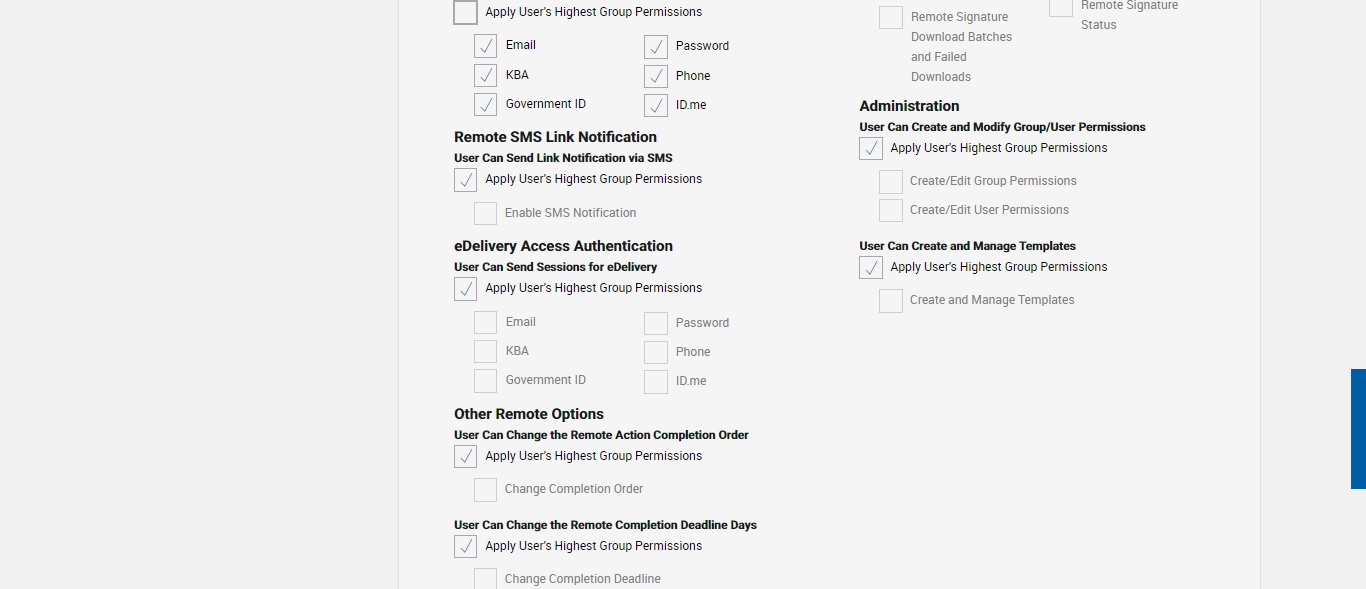Toggle highest group permissions for eDelivery sessions
Viewport: 1366px width, 589px height.
click(x=466, y=289)
